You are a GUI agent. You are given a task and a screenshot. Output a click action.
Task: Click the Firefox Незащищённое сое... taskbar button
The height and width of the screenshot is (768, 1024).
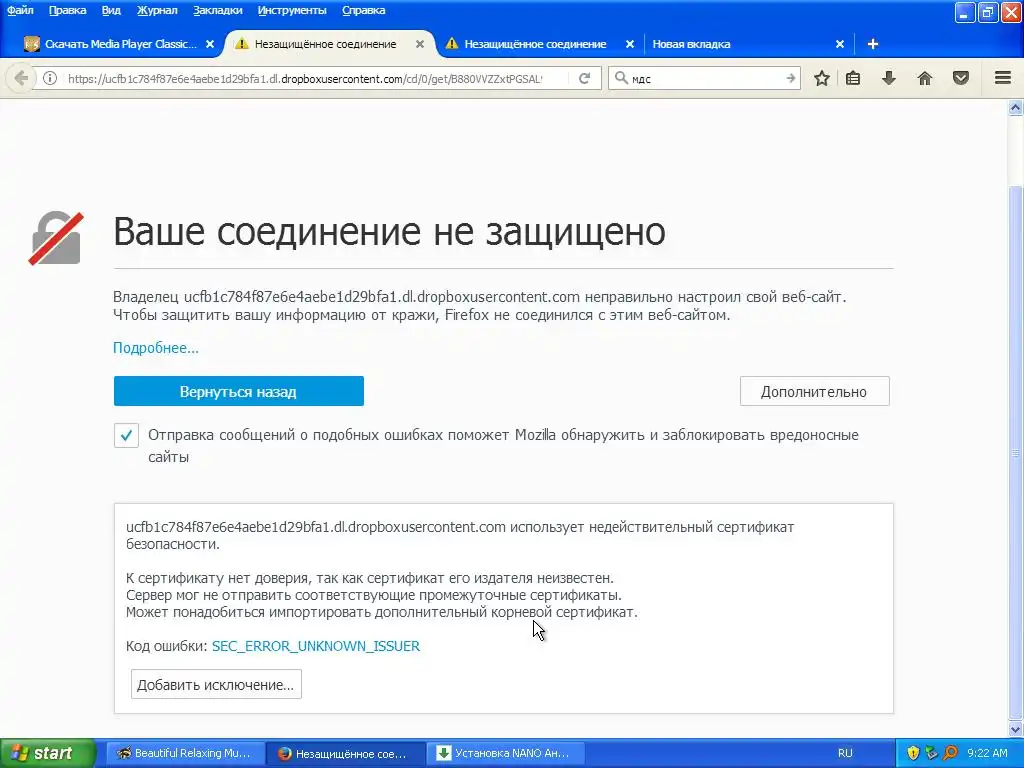coord(345,753)
